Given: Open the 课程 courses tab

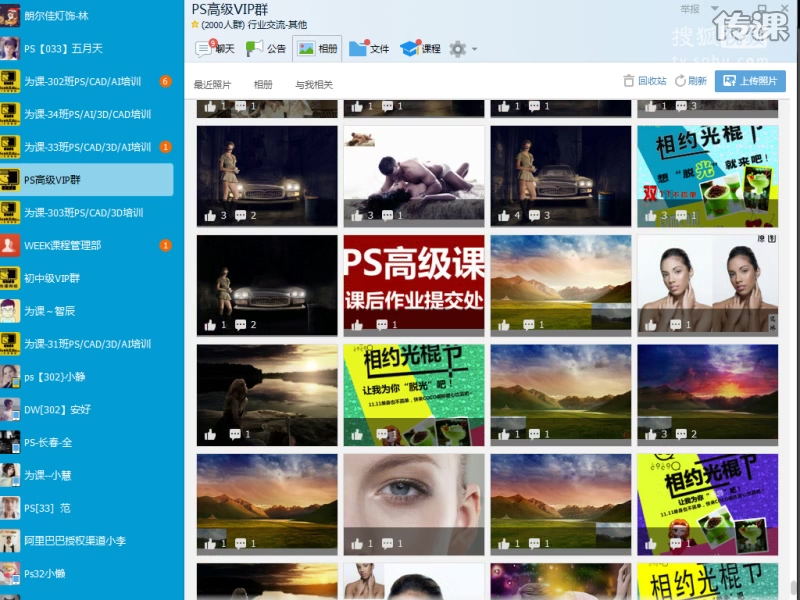Looking at the screenshot, I should tap(420, 48).
